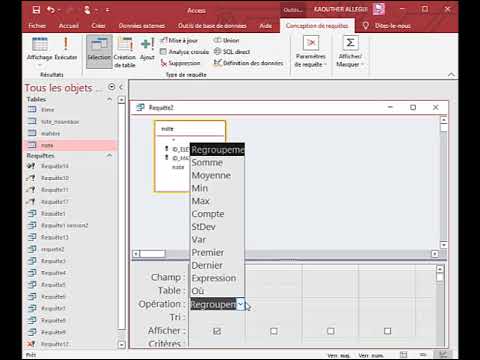Image resolution: width=480 pixels, height=360 pixels.
Task: Undo the last action in the title bar
Action: [51, 10]
